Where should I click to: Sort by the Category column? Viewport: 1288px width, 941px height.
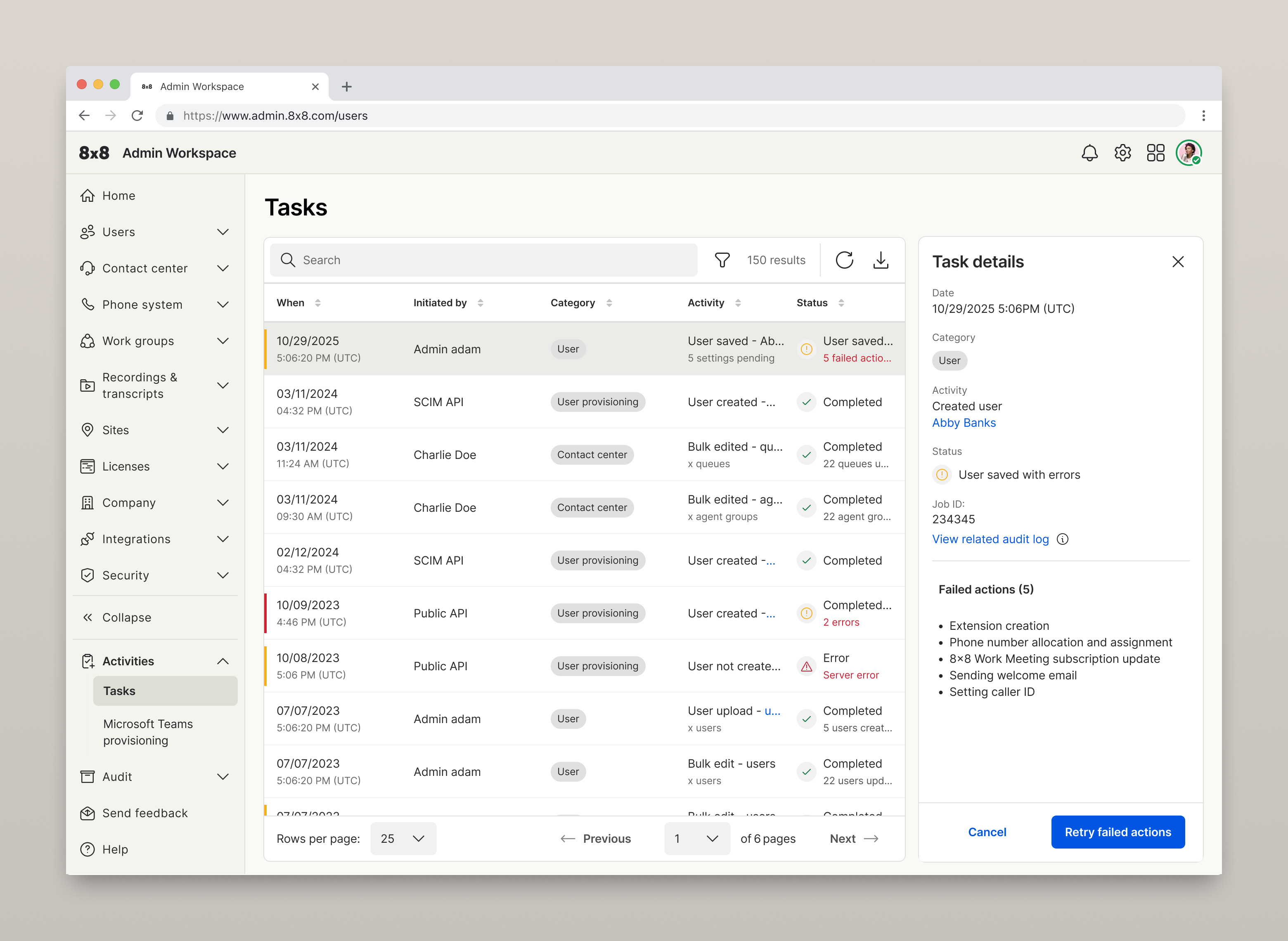[x=609, y=303]
